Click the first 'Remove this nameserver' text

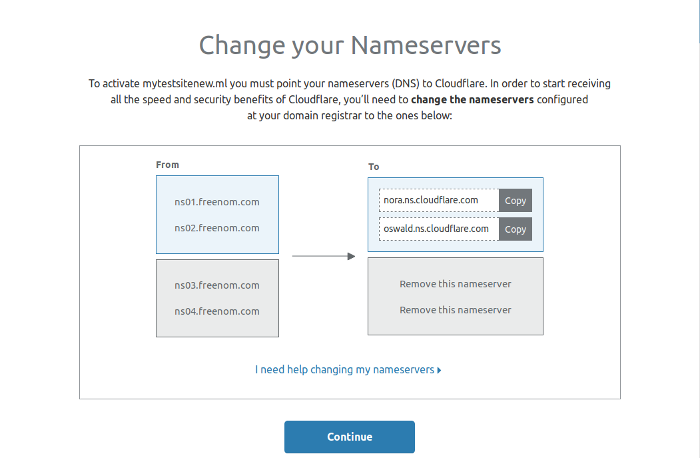(455, 284)
